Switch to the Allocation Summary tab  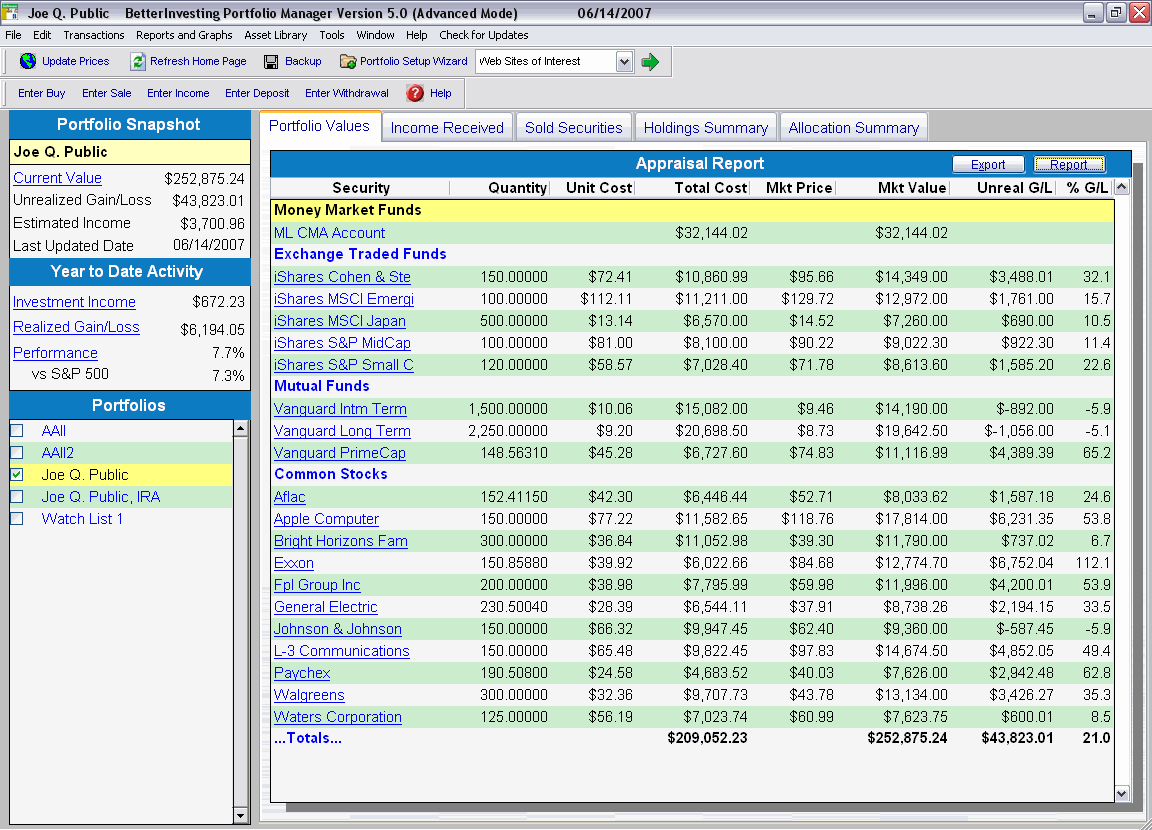point(854,126)
